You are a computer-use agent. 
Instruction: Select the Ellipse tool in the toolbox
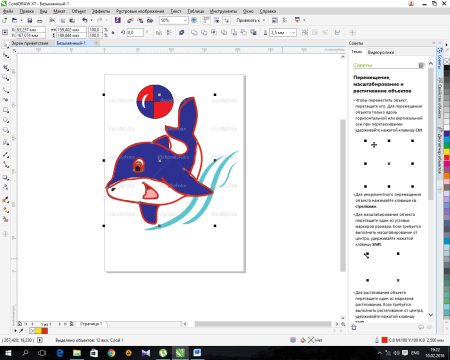click(x=6, y=120)
